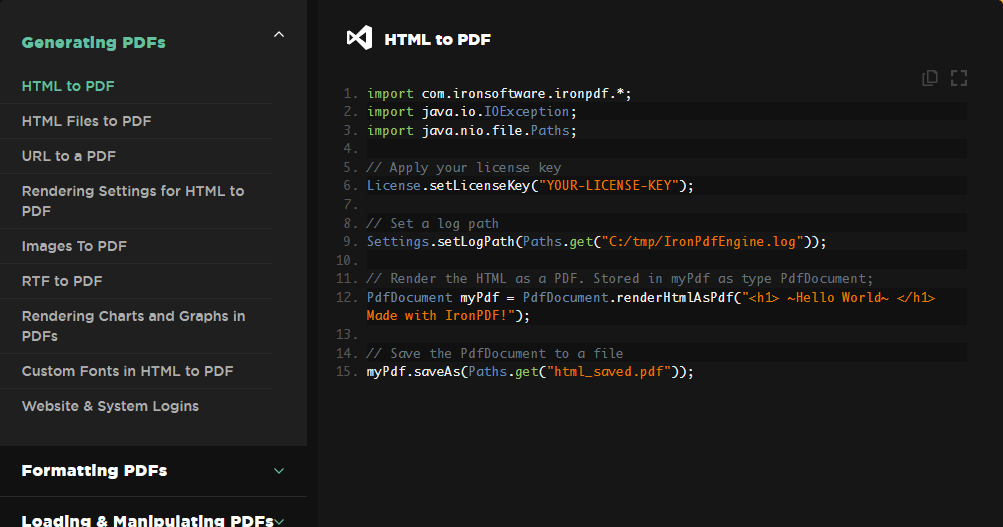Open code in full screen mode

click(959, 78)
